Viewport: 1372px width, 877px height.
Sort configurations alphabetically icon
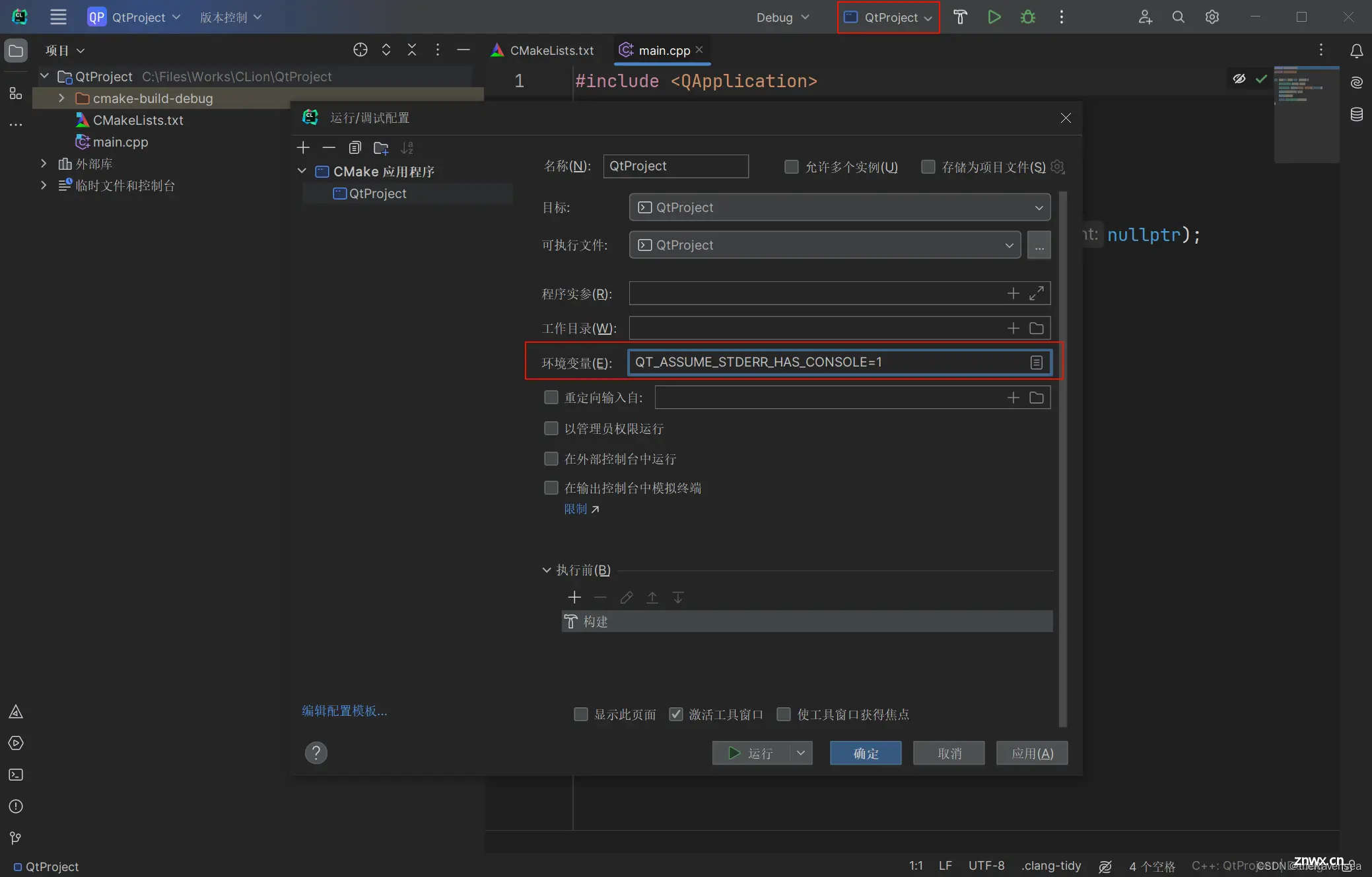pyautogui.click(x=407, y=147)
